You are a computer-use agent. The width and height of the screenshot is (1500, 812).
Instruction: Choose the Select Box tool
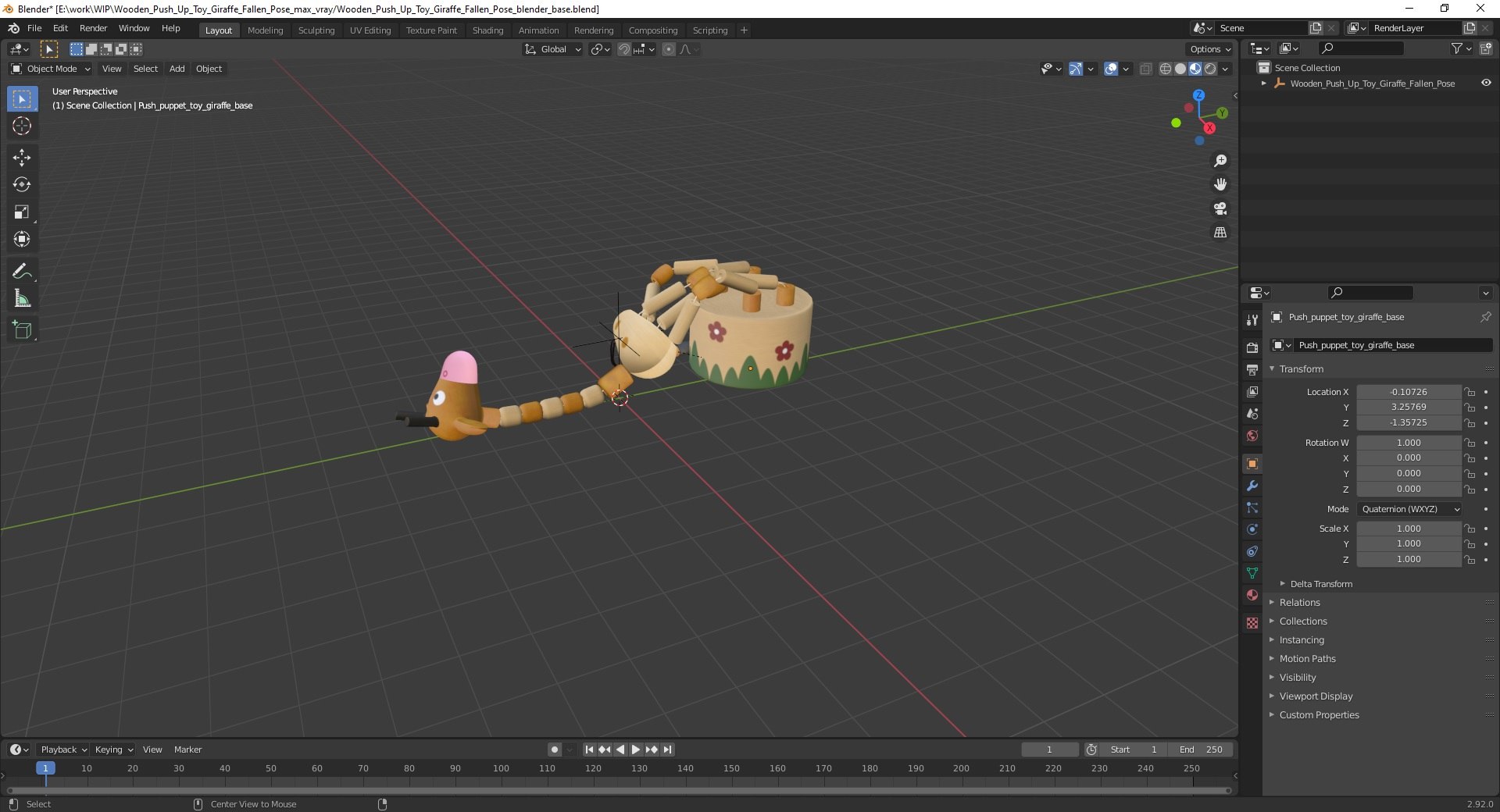22,99
